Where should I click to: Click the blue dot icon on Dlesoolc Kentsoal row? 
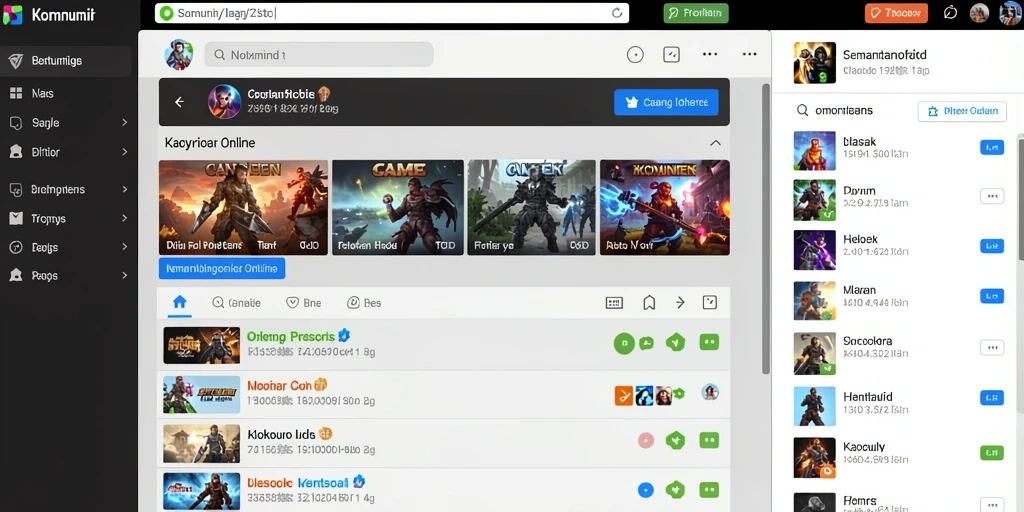pyautogui.click(x=645, y=490)
